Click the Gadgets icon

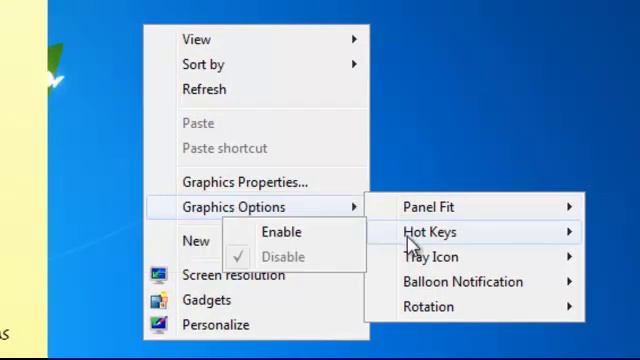pos(158,300)
